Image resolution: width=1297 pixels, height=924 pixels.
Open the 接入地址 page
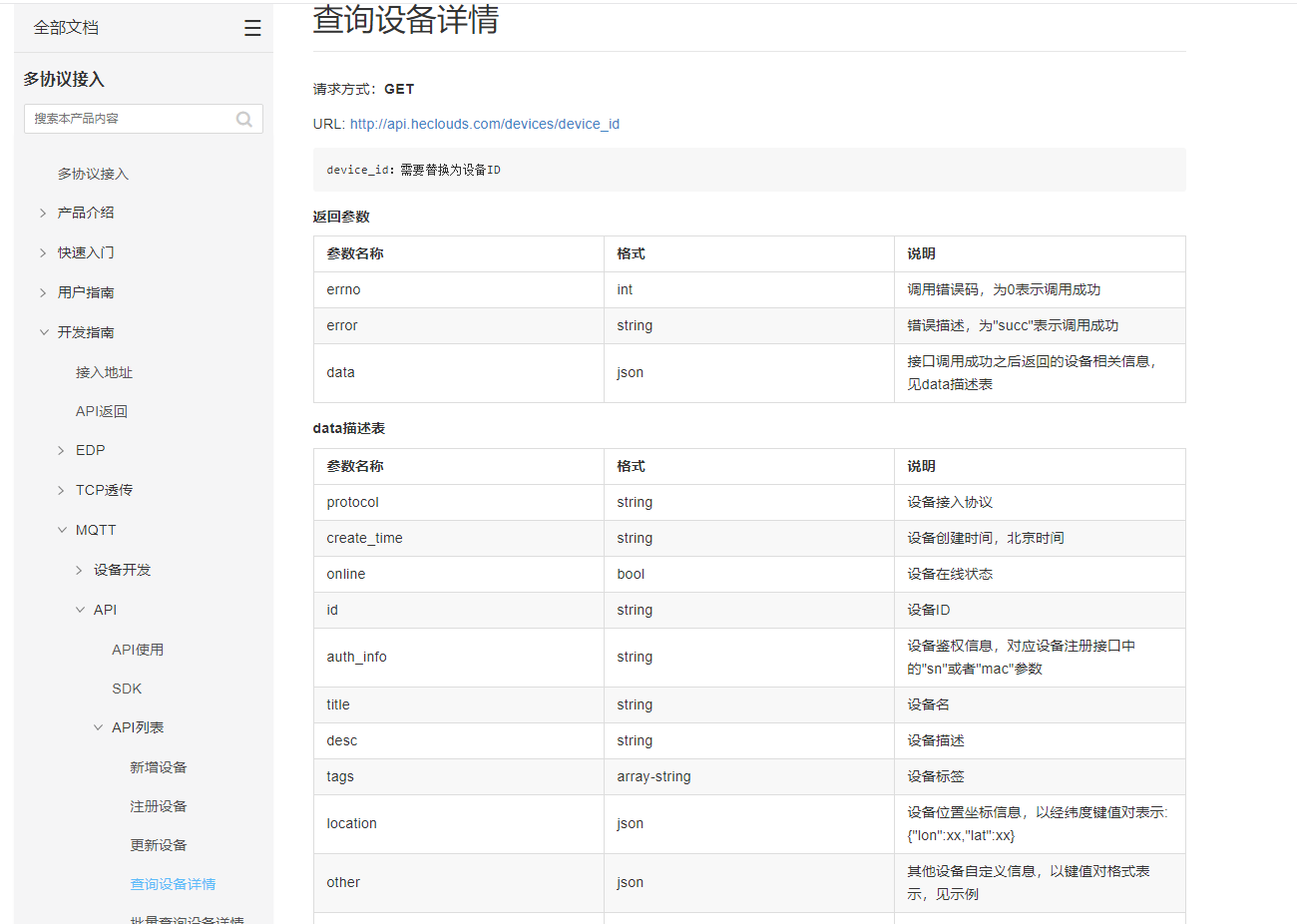104,371
